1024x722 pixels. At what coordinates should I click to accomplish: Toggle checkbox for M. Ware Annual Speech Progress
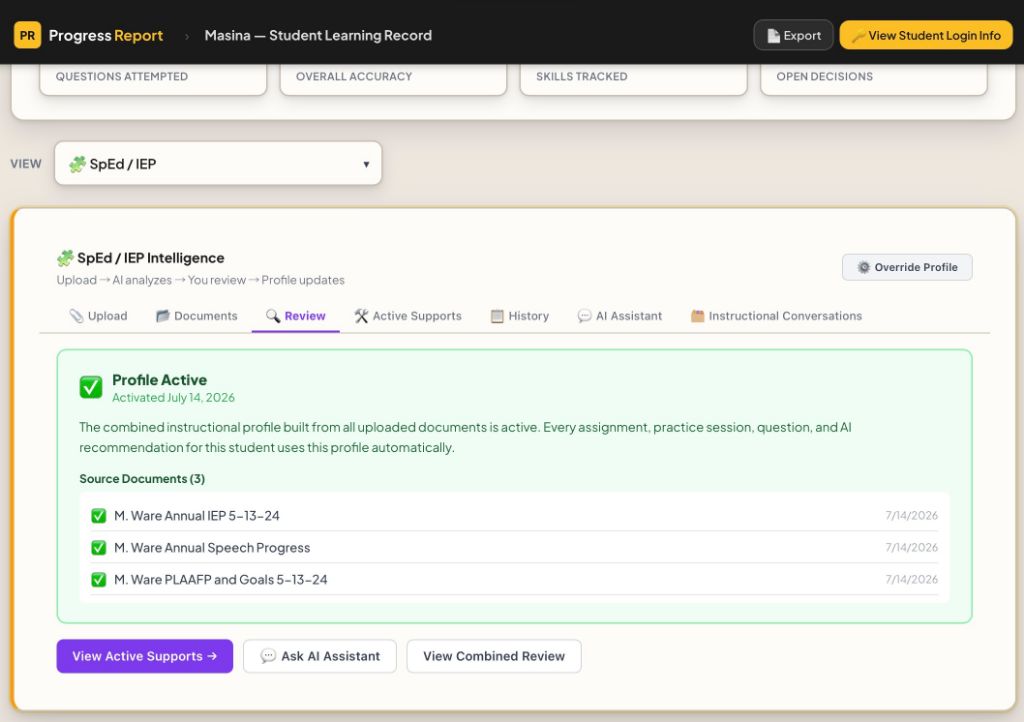pos(99,548)
